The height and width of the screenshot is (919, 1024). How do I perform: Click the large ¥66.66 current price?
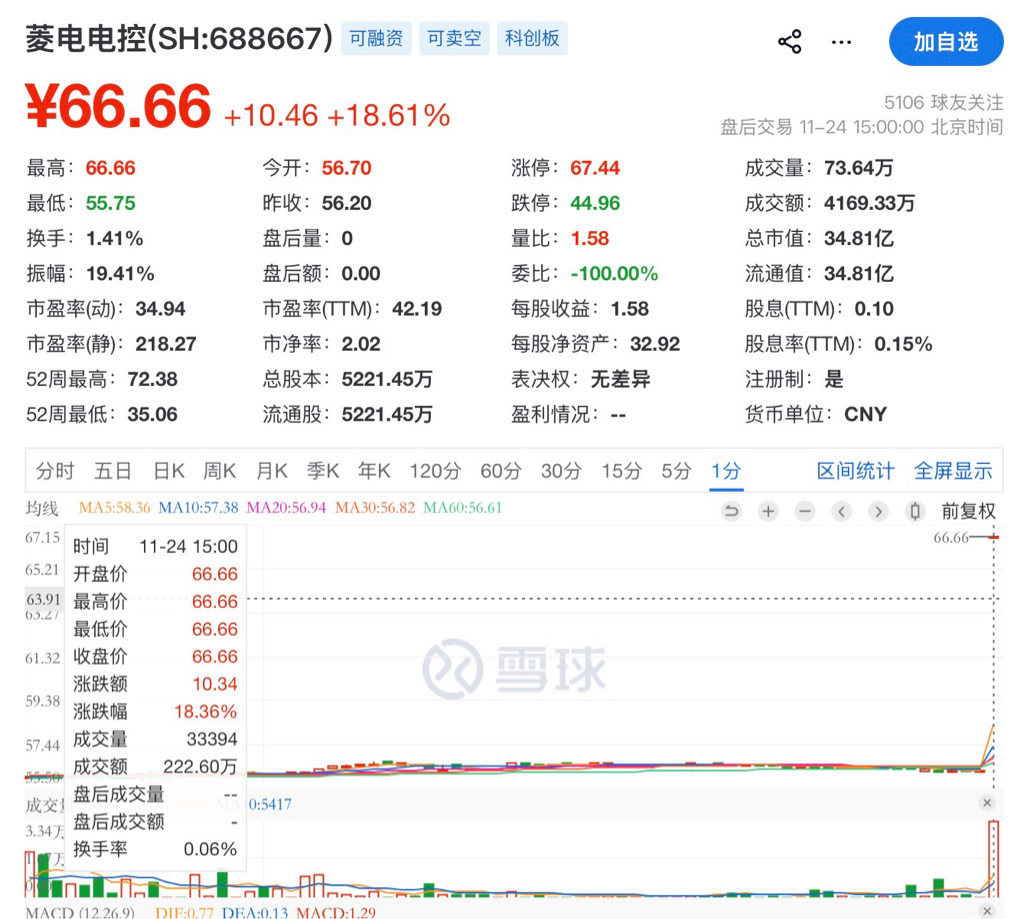pyautogui.click(x=118, y=106)
